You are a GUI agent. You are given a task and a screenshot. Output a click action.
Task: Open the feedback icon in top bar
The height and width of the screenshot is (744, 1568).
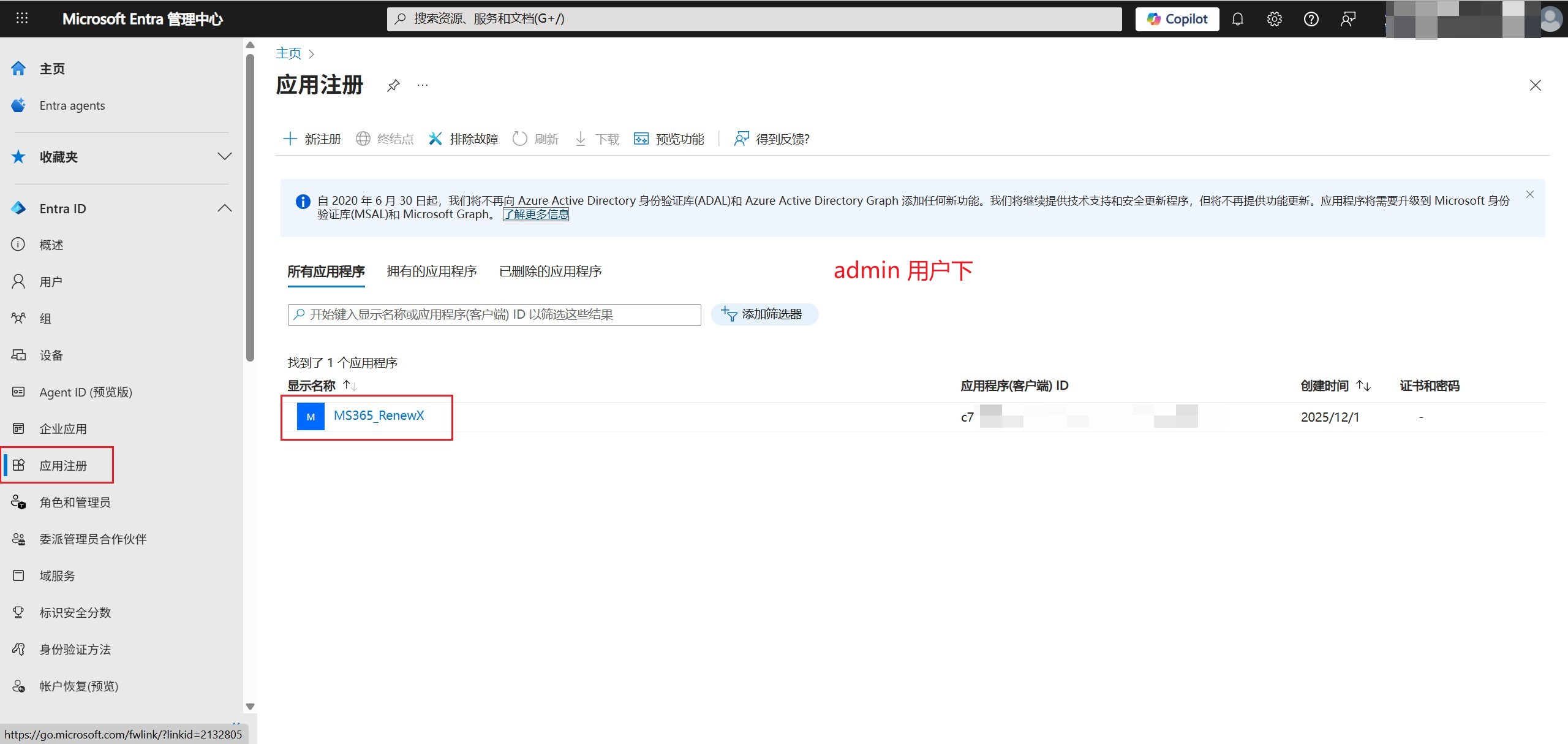click(x=1348, y=19)
